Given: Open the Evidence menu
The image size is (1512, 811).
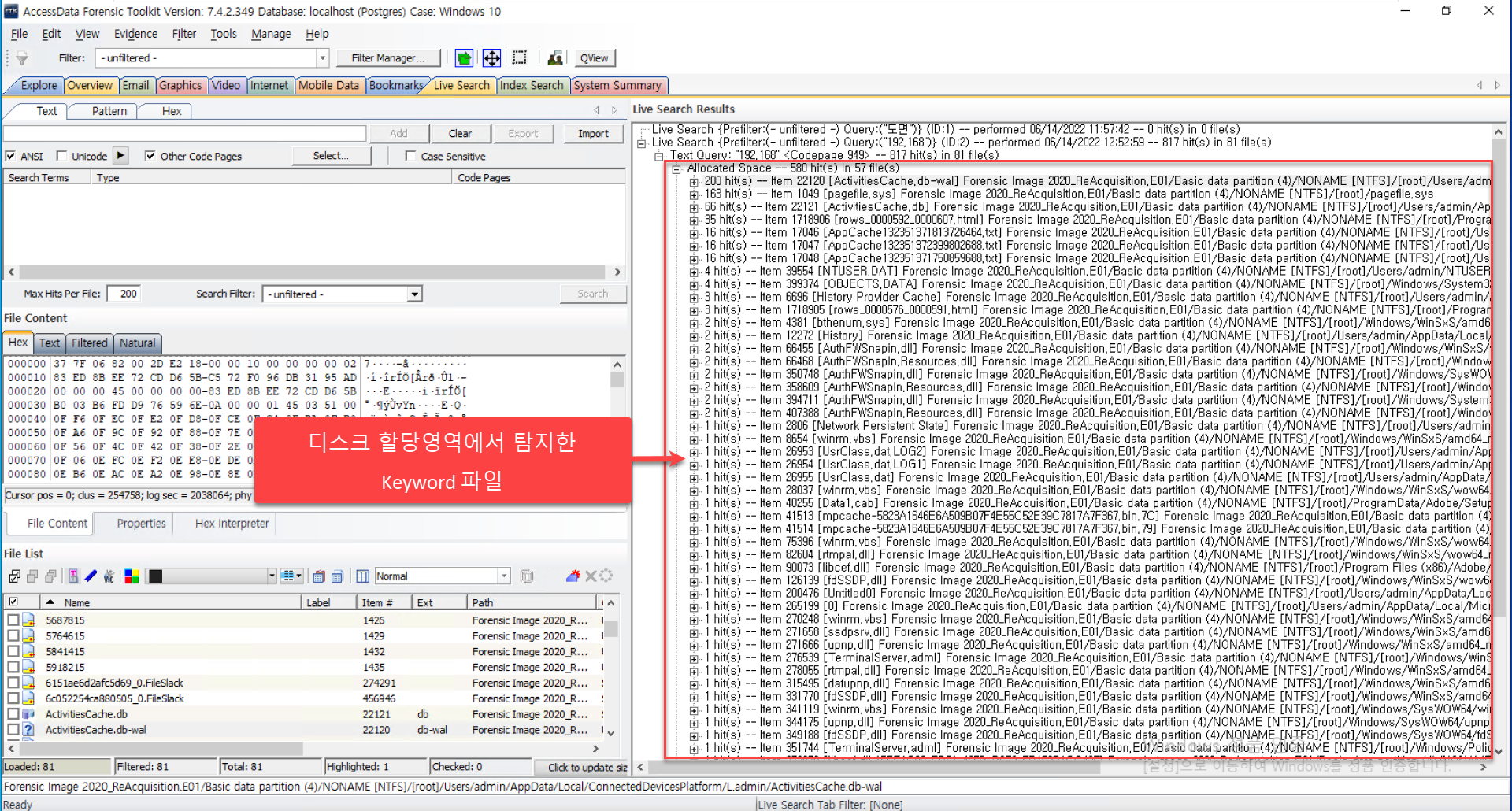Looking at the screenshot, I should click(x=135, y=34).
